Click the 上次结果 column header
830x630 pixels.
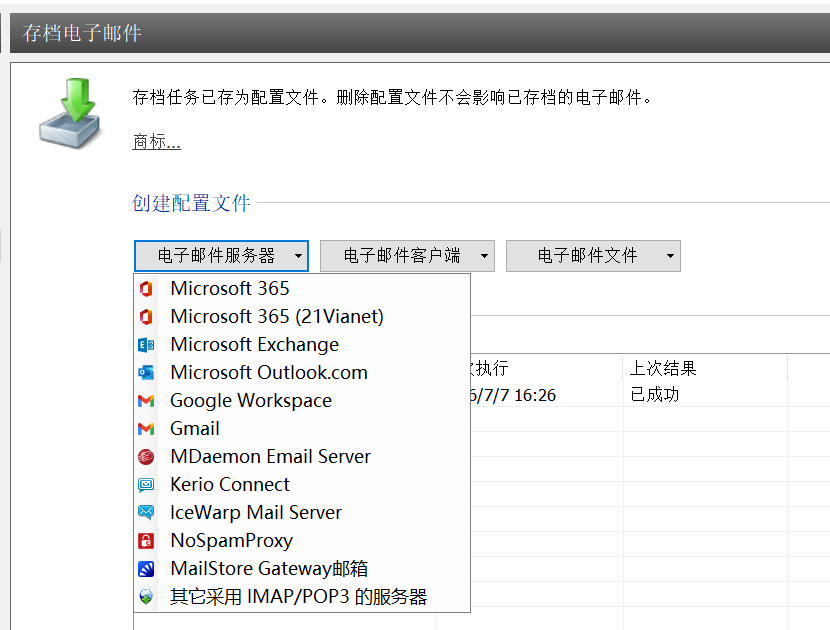point(705,368)
